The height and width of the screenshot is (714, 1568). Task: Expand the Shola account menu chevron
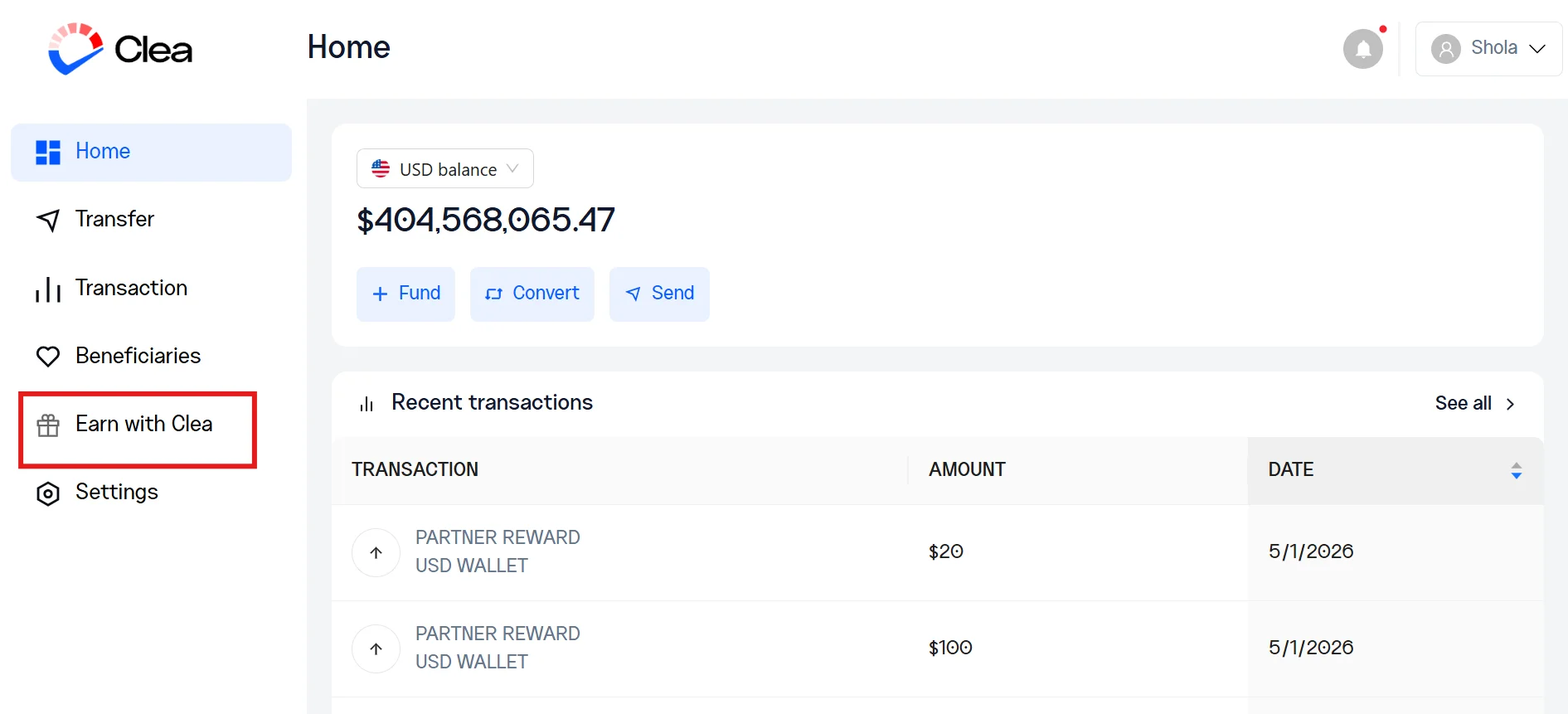coord(1537,49)
